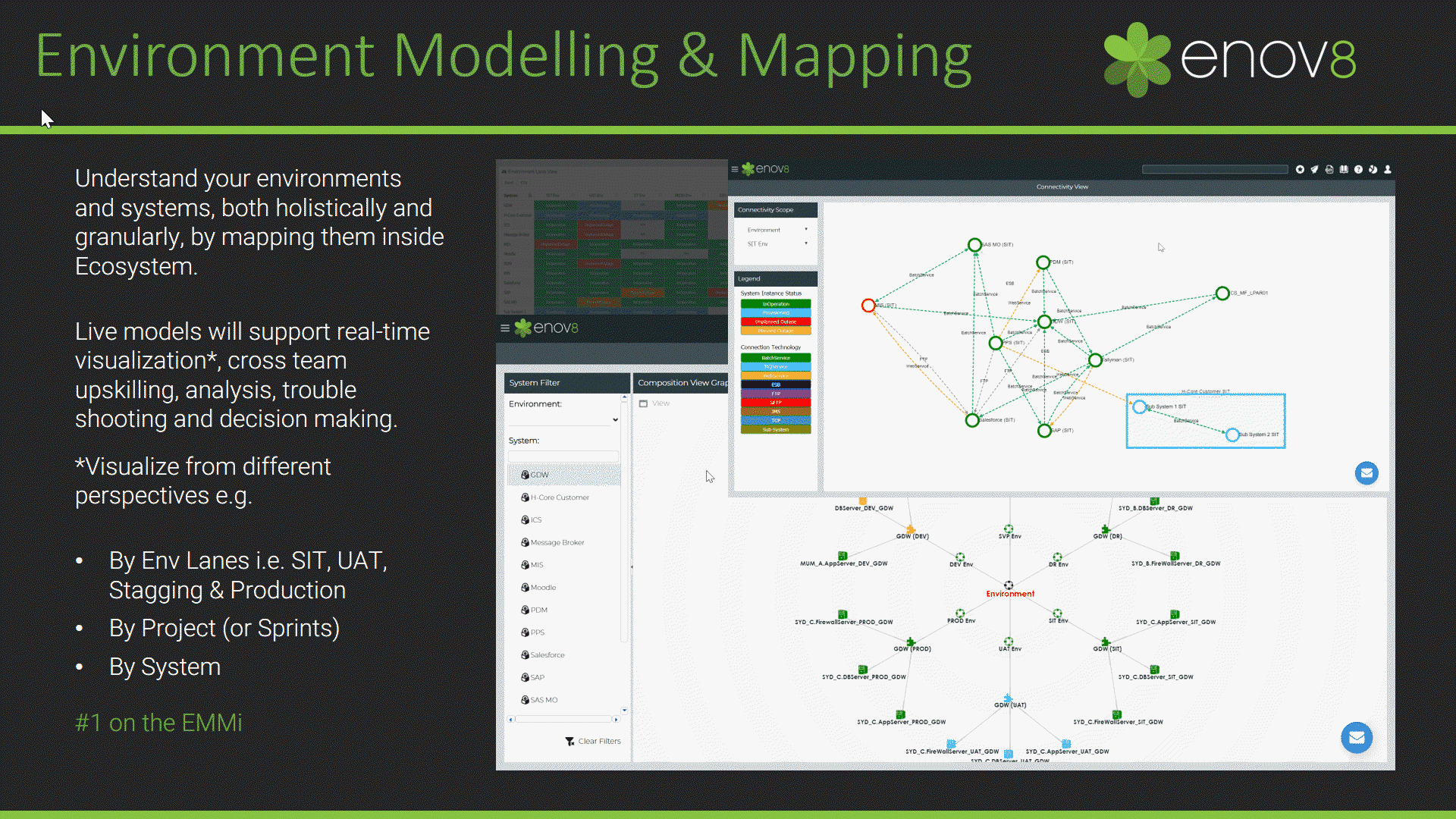Click the Connectivity Scope panel header
1456x819 pixels.
point(776,210)
